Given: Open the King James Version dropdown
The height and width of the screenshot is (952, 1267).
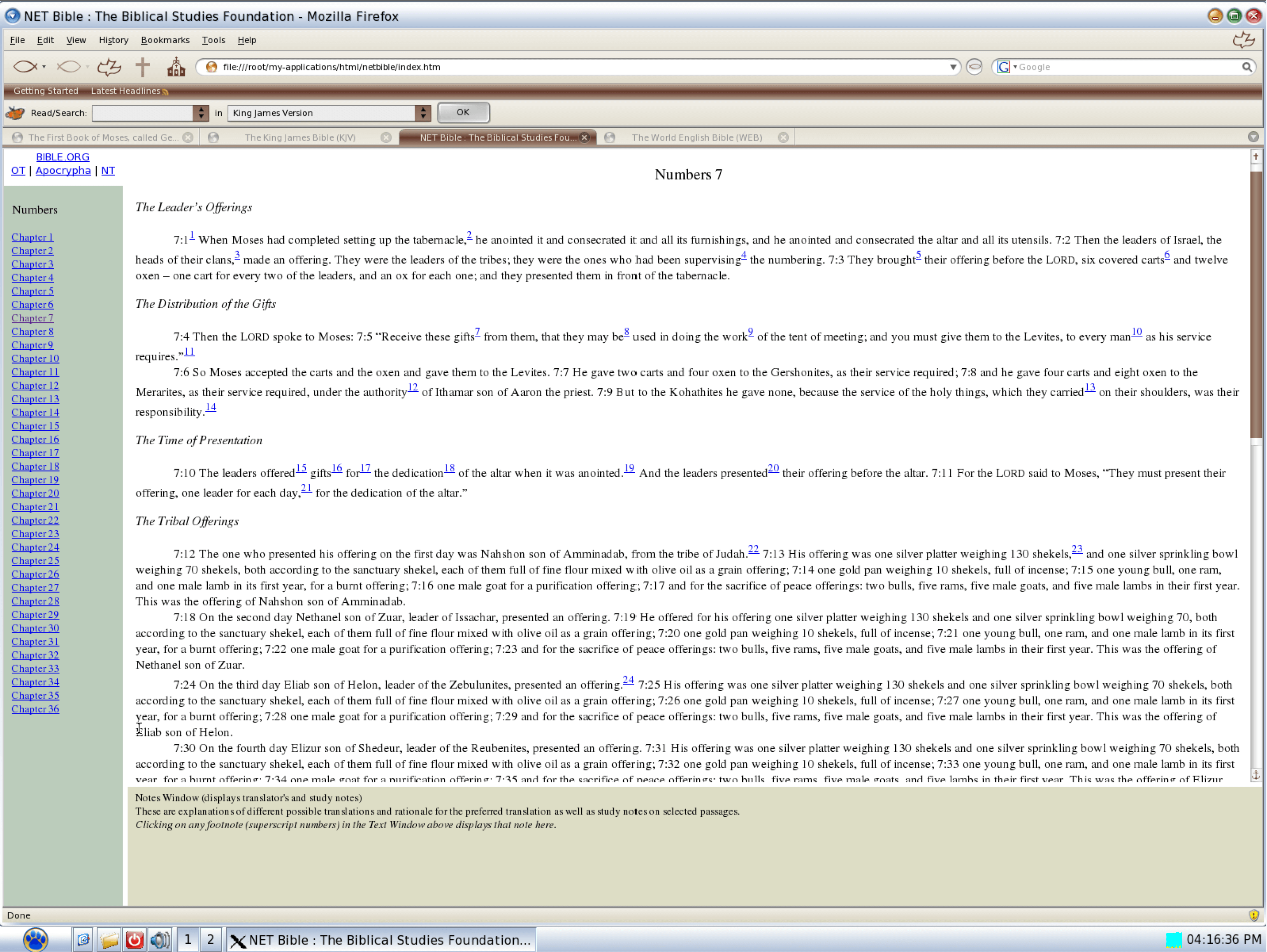Looking at the screenshot, I should click(423, 113).
